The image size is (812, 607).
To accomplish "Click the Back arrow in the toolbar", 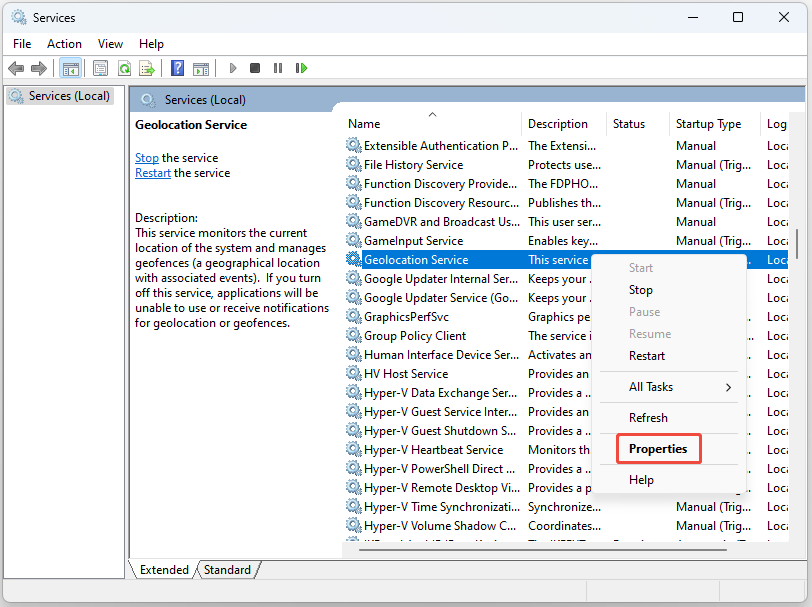I will pyautogui.click(x=16, y=68).
